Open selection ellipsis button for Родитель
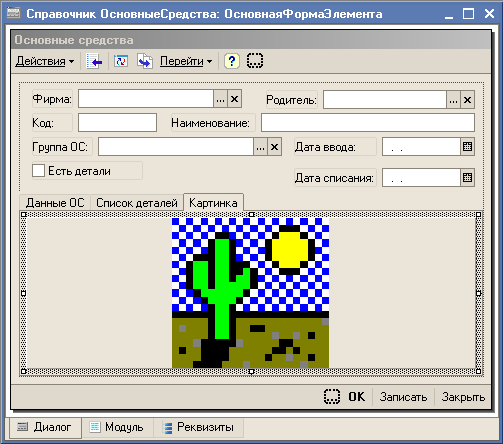This screenshot has width=503, height=444. coord(453,100)
